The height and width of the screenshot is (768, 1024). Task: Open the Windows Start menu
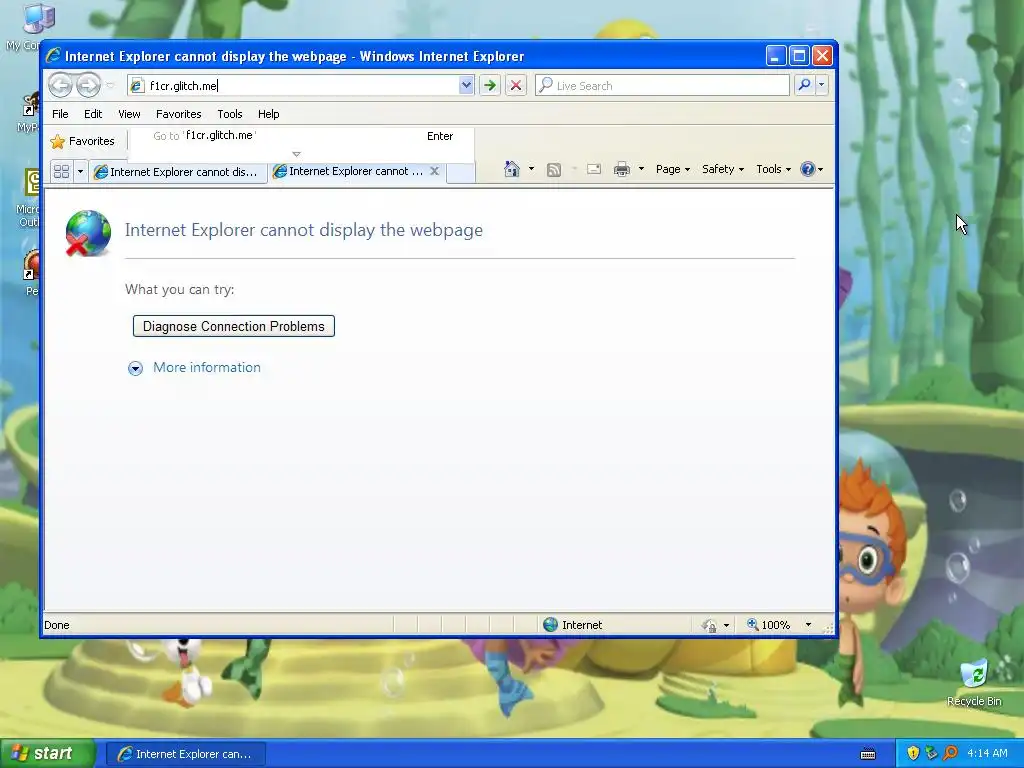click(x=47, y=754)
